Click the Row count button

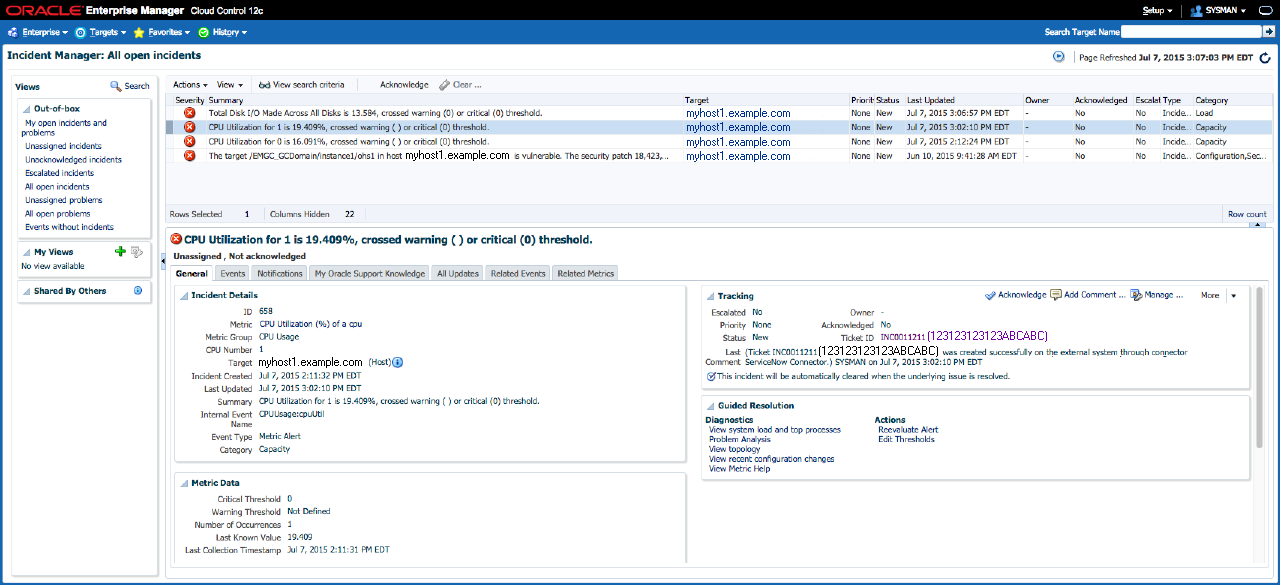[1247, 214]
